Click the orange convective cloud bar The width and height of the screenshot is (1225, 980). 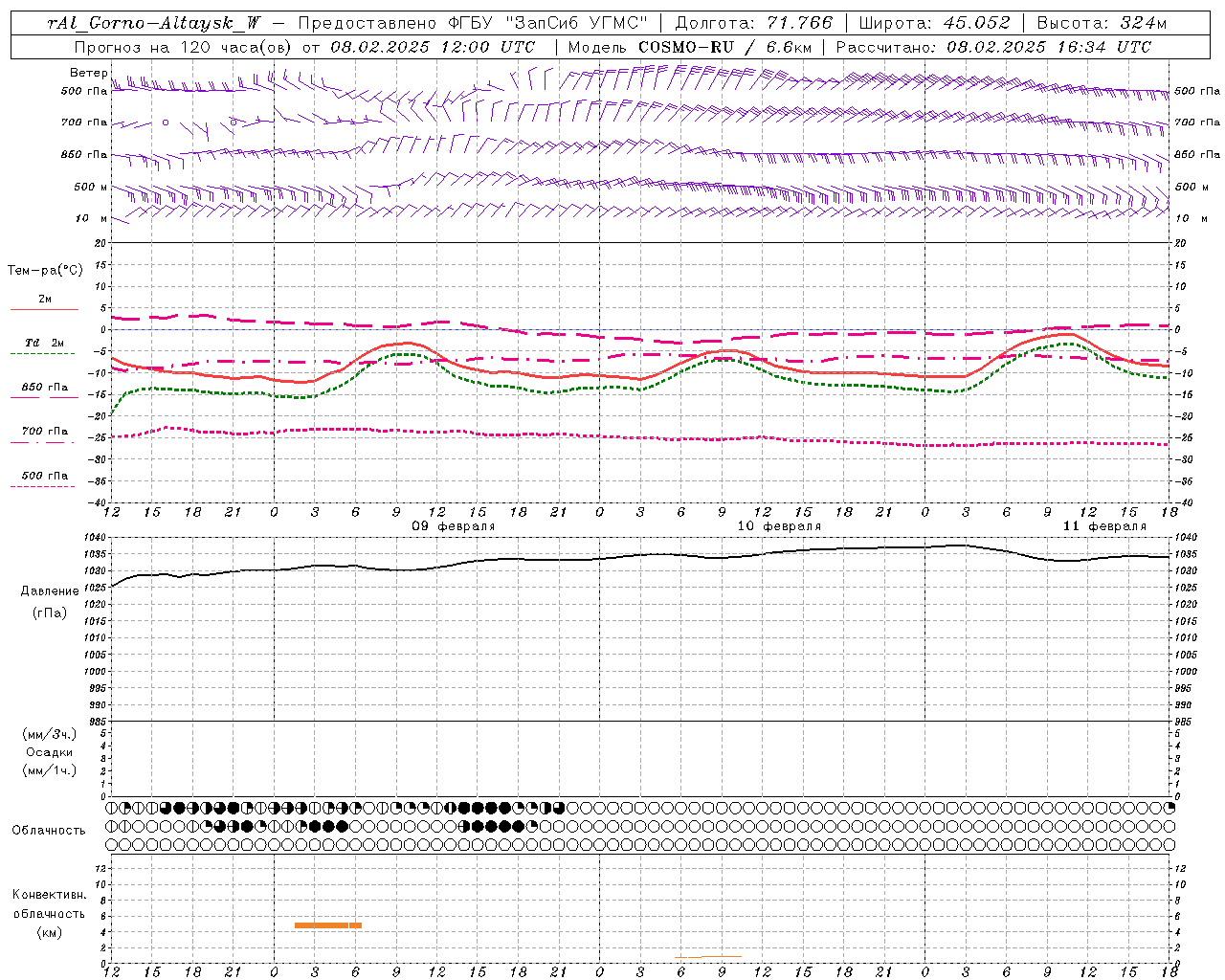[328, 925]
